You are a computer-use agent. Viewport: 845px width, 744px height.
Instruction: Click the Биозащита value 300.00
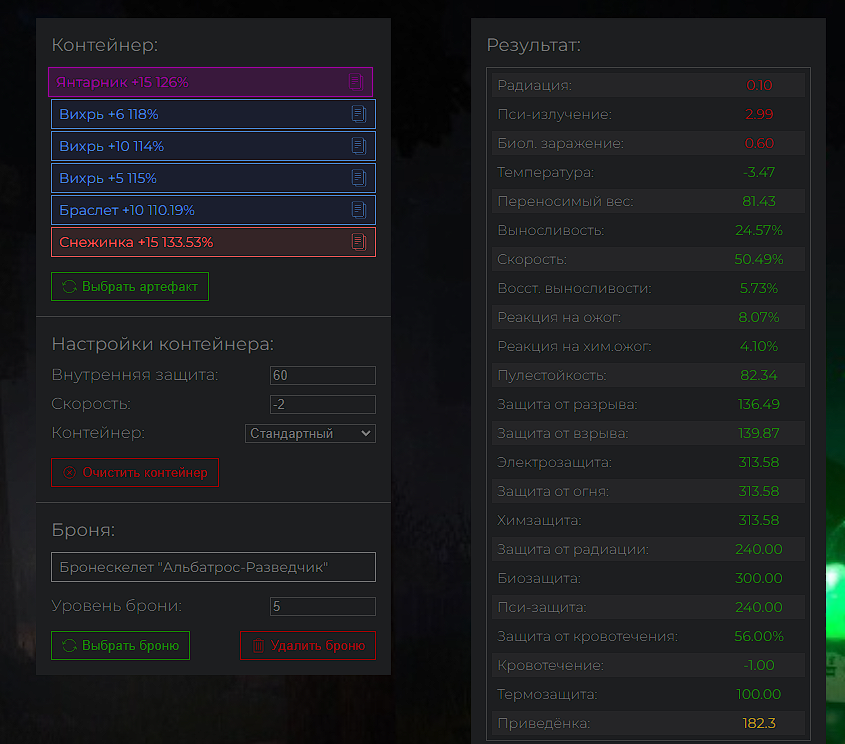coord(759,578)
